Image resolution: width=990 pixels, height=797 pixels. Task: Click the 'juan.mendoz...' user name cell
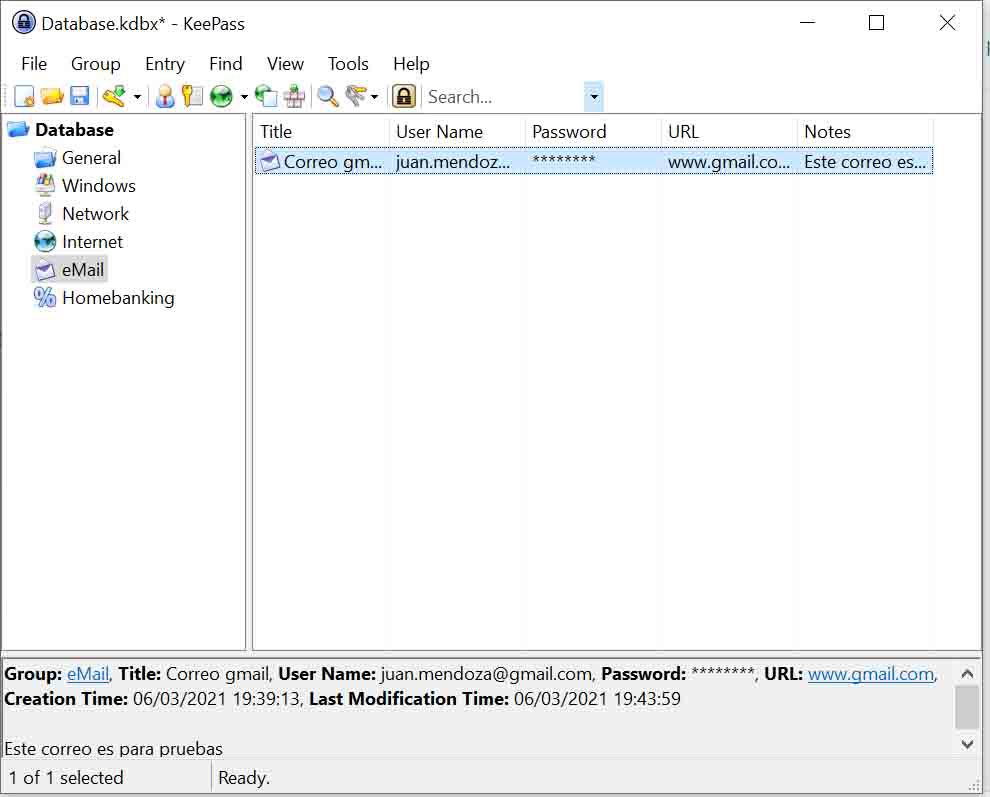[453, 162]
